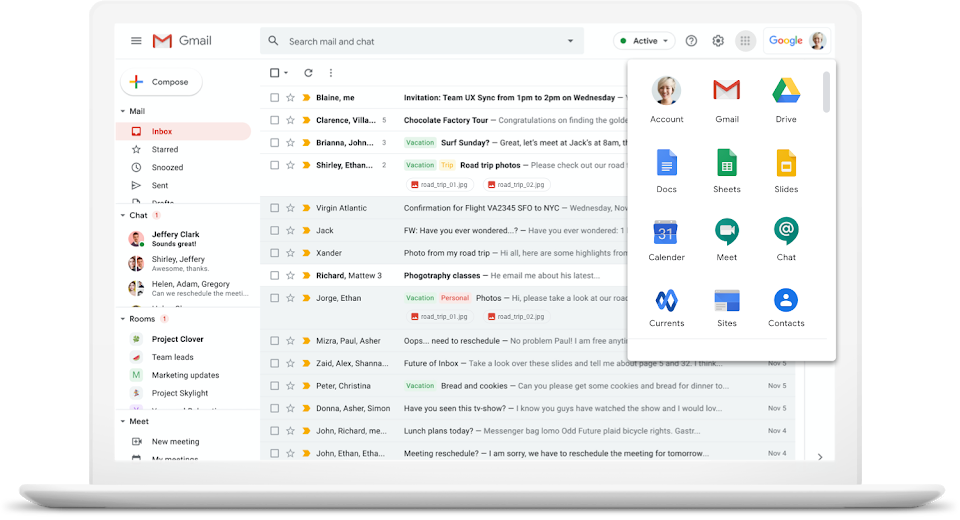Collapse the Rooms section
The image size is (960, 520).
[x=123, y=319]
